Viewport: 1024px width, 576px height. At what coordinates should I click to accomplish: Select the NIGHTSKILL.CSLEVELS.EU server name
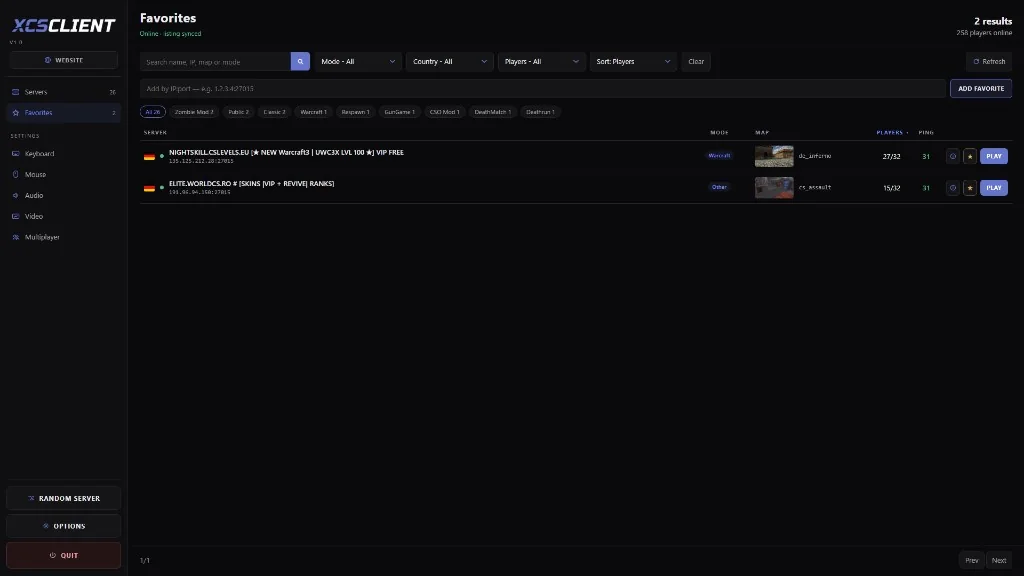(286, 152)
